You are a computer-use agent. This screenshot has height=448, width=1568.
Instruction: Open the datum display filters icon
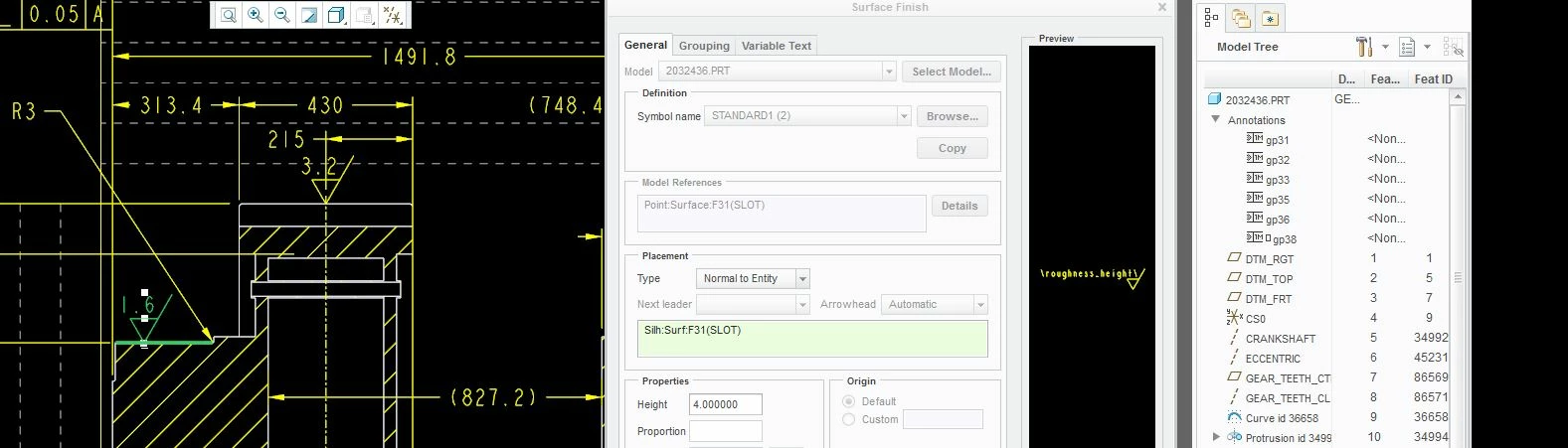[393, 15]
